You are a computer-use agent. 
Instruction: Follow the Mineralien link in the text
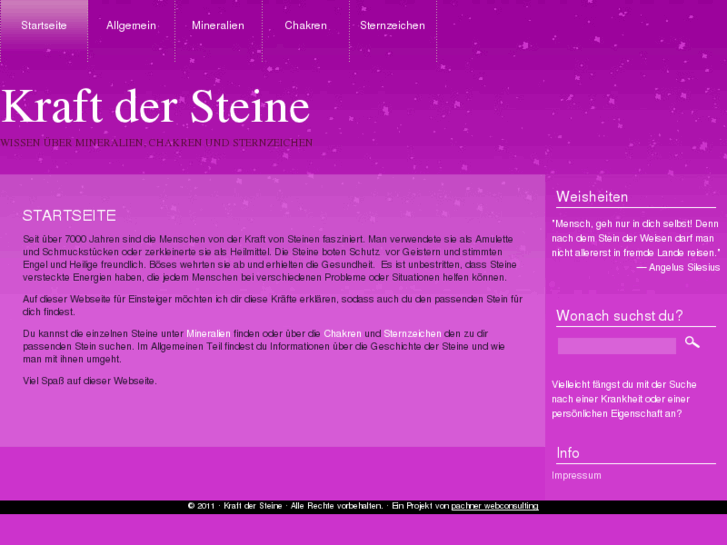point(208,333)
